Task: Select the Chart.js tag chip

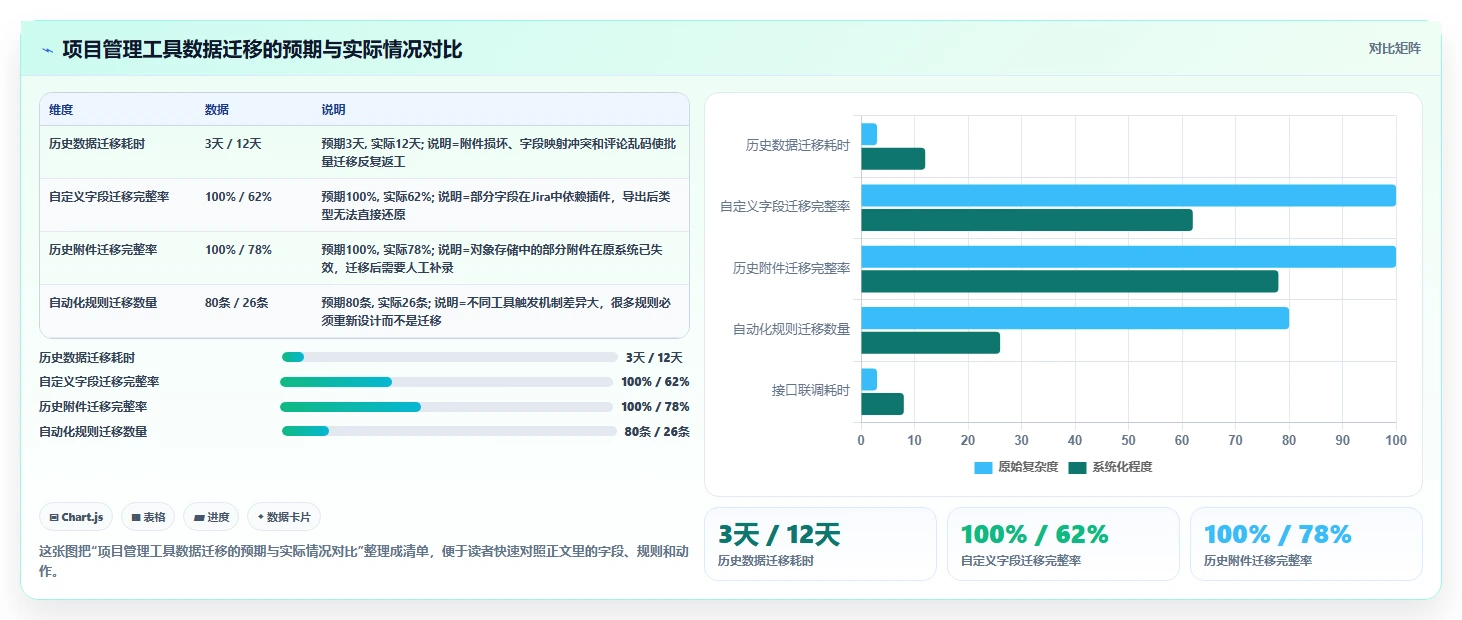Action: (x=77, y=517)
